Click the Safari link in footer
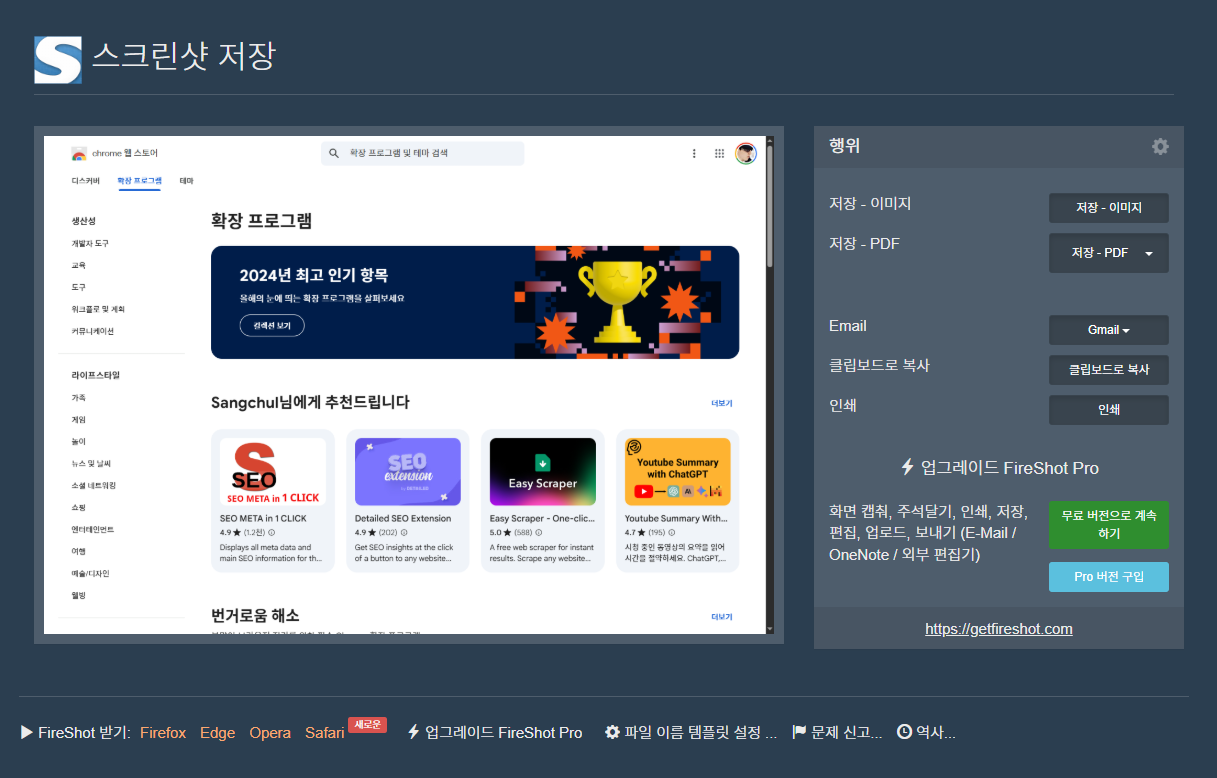 pos(325,733)
